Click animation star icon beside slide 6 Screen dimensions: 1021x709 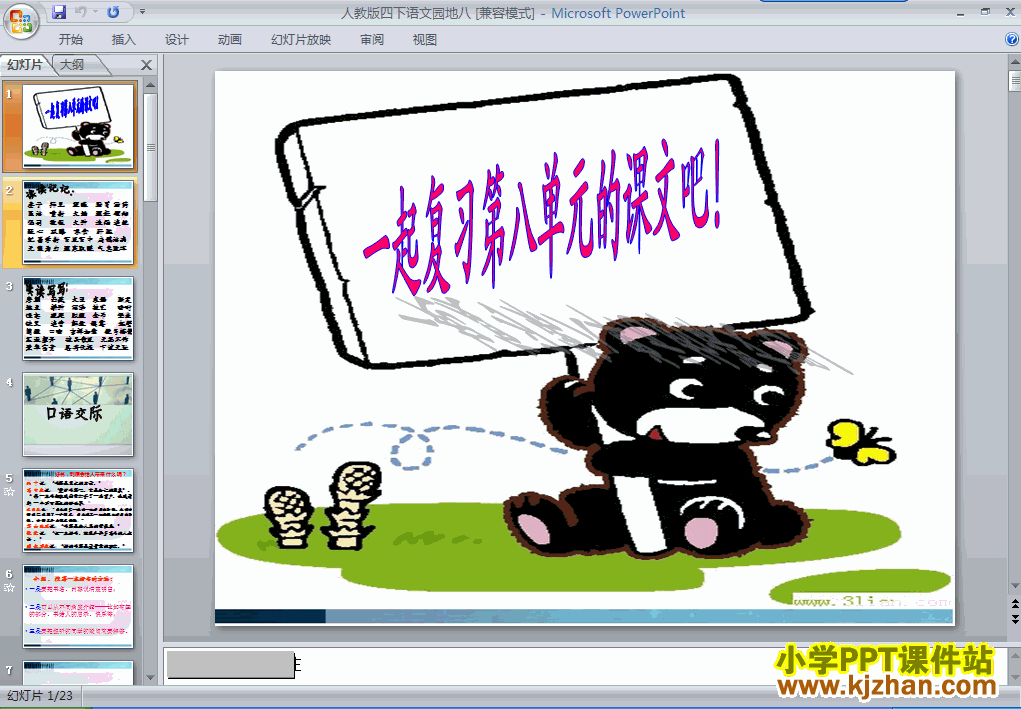coord(9,588)
